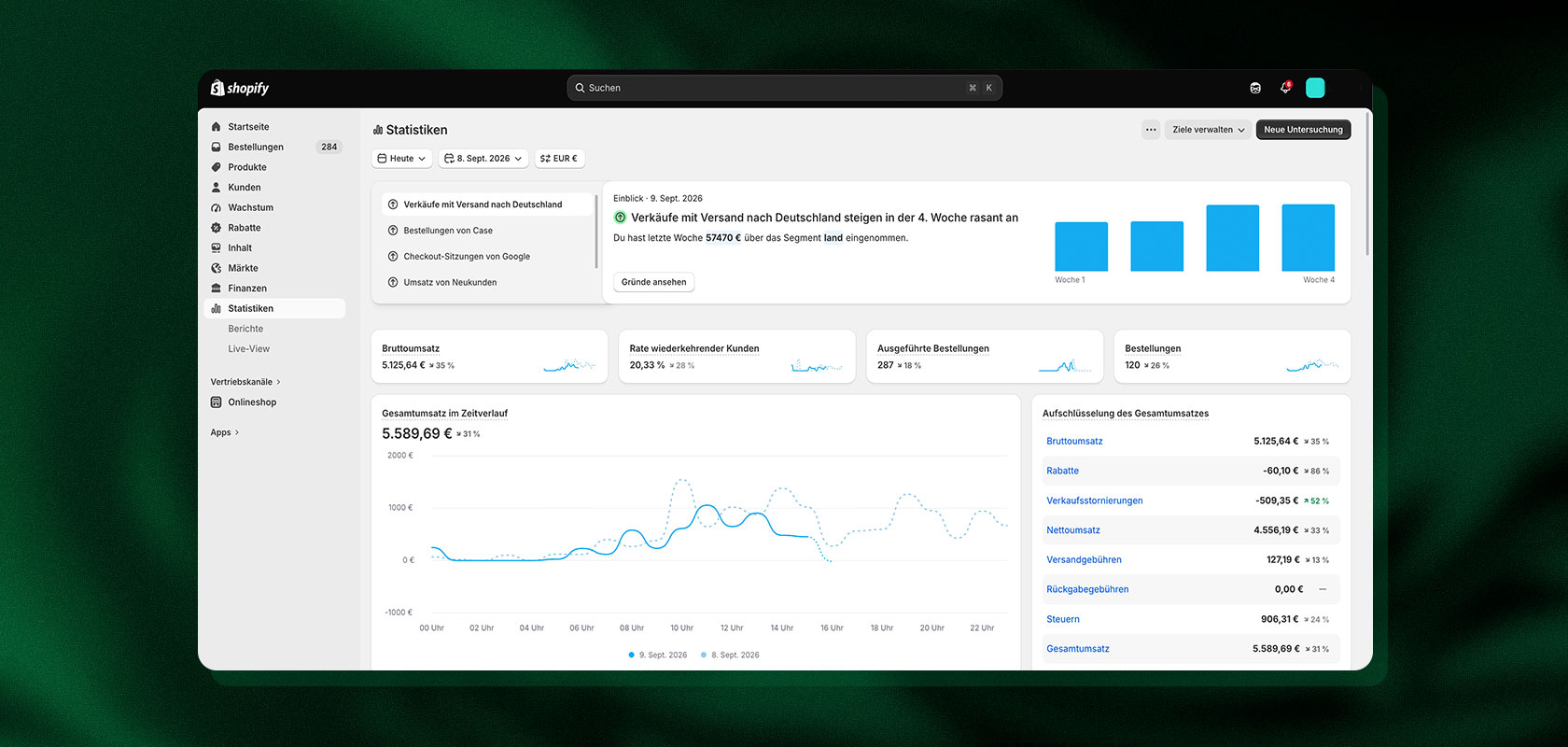Screen dimensions: 1568x747
Task: Click the Bestellungen inbox icon
Action: point(217,148)
